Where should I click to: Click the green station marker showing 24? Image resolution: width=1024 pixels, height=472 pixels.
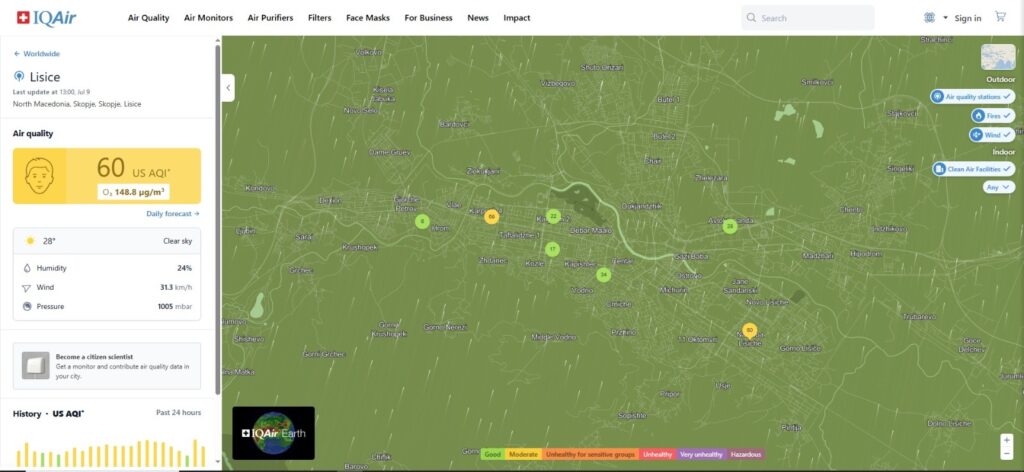point(603,274)
